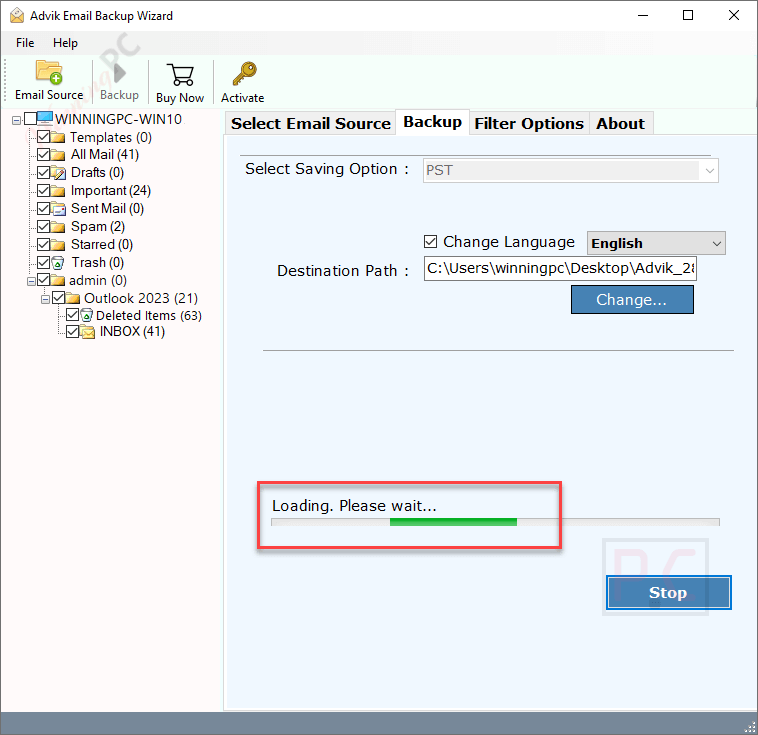758x735 pixels.
Task: Click the Backup toolbar arrow icon
Action: click(x=119, y=74)
